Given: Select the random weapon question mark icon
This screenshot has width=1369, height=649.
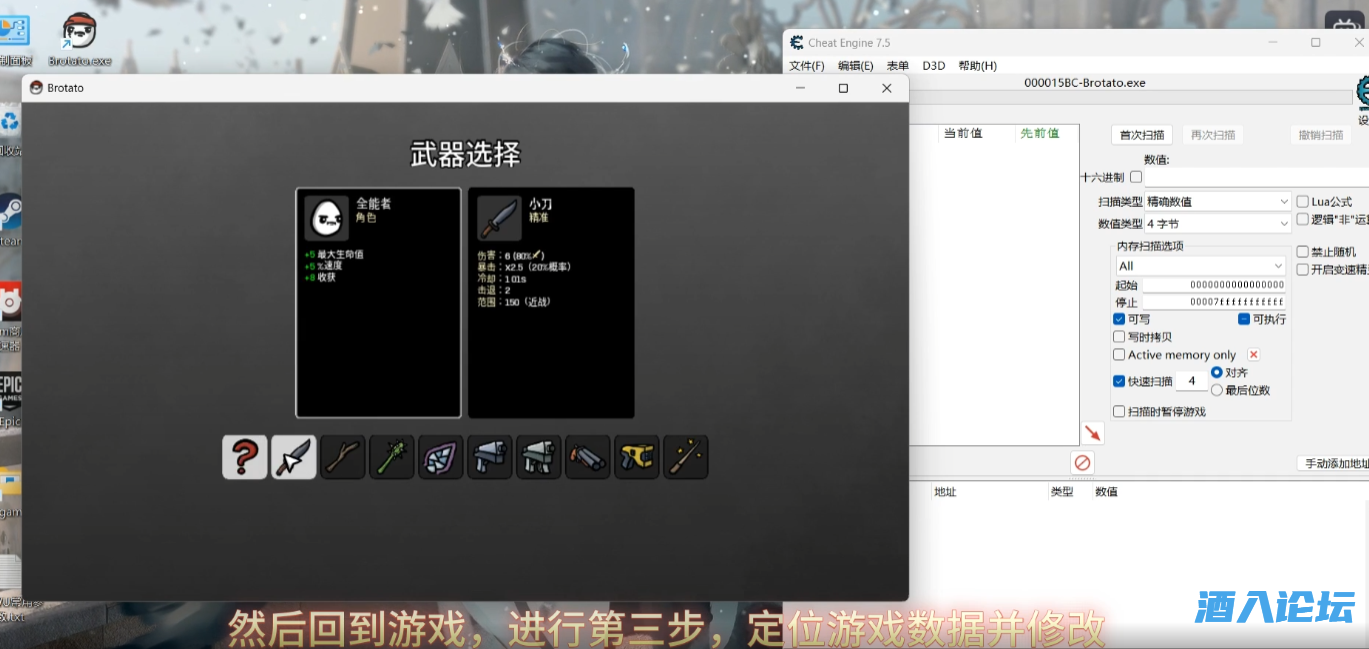Looking at the screenshot, I should (245, 457).
